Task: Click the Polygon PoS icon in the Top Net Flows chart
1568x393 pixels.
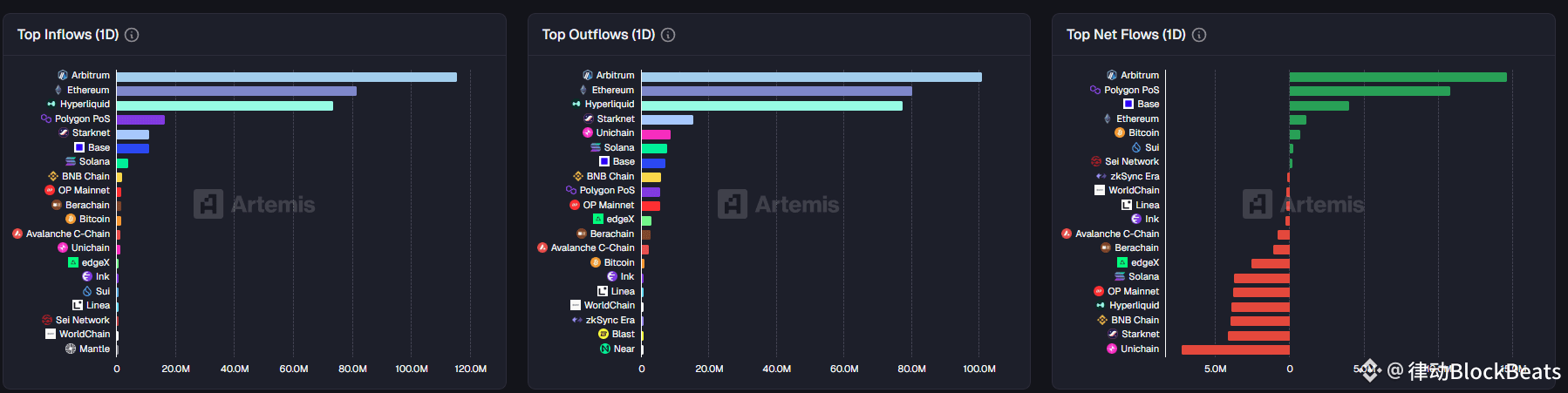Action: [x=1095, y=90]
